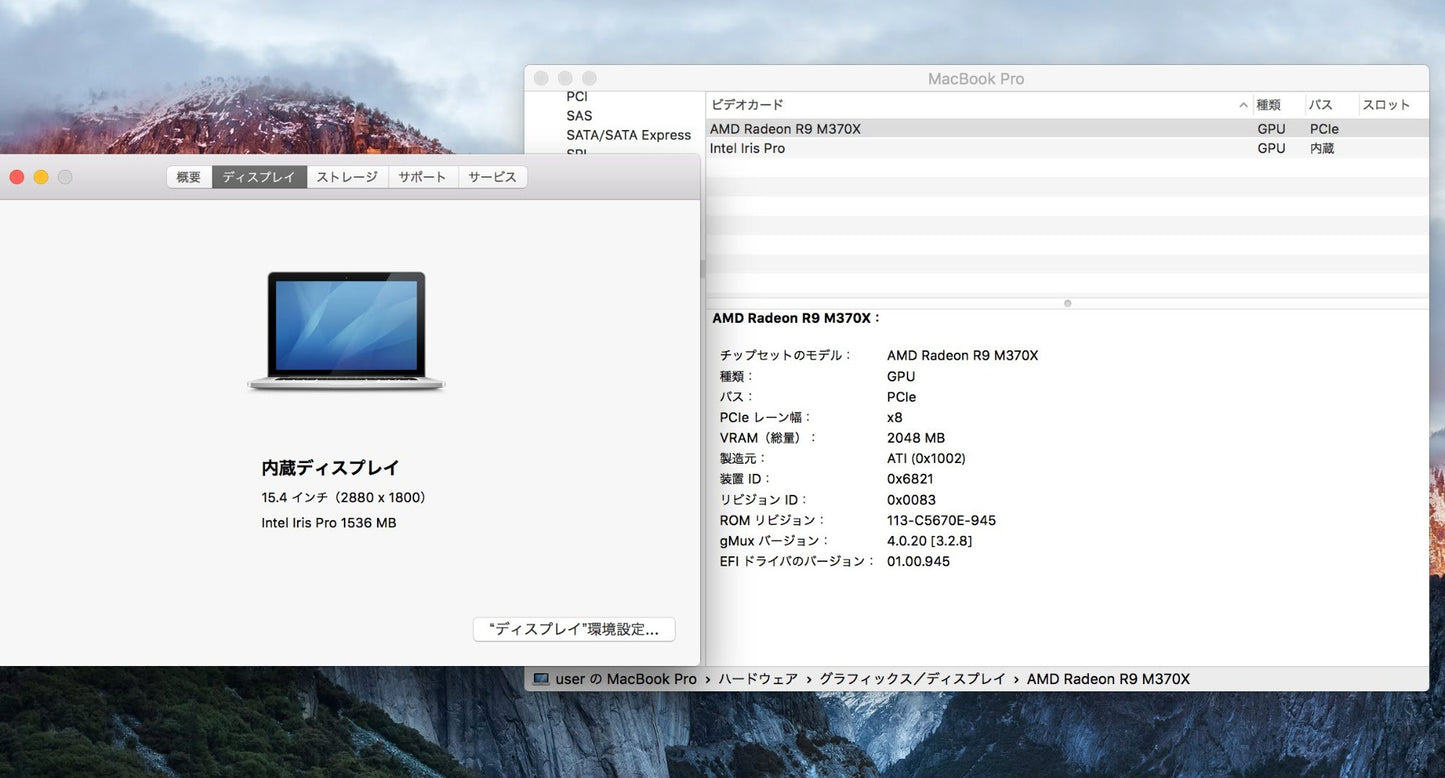
Task: Select SAS in the hardware sidebar
Action: point(579,116)
